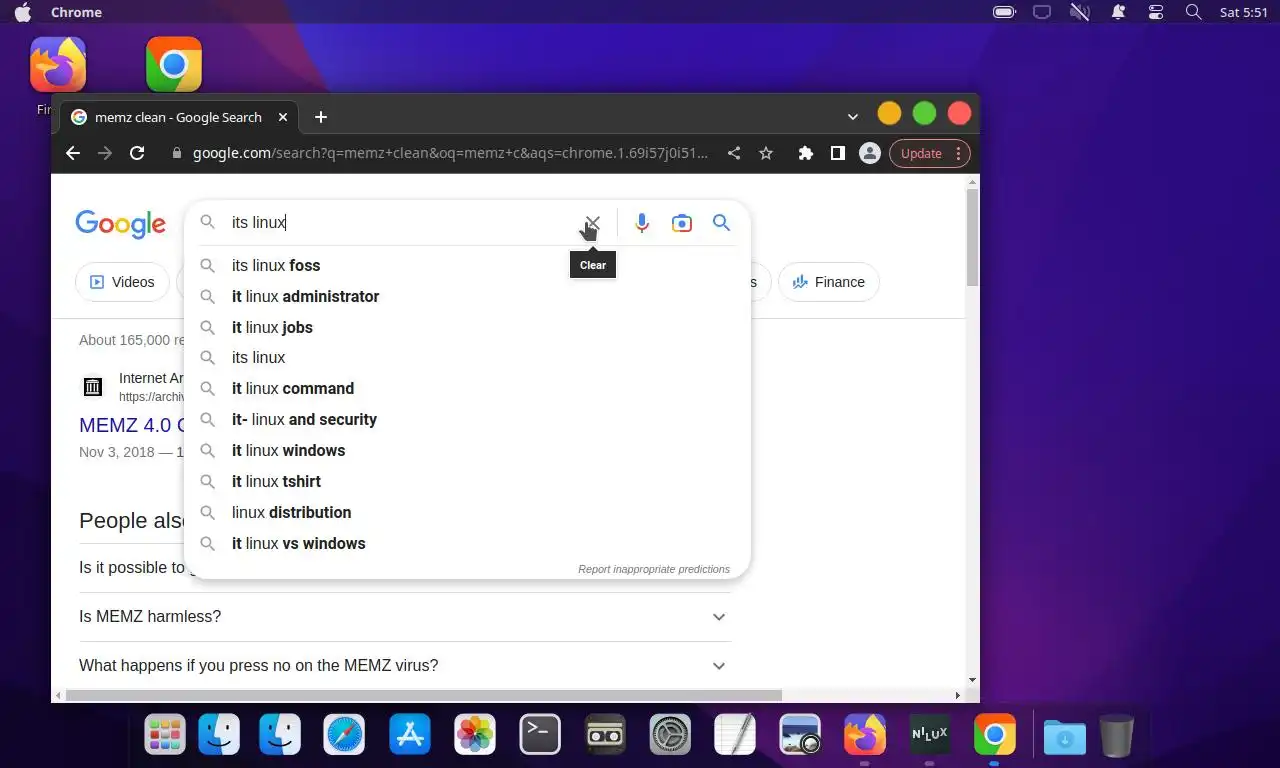Screen dimensions: 1280x768
Task: Open the Trash in the dock
Action: 1117,736
